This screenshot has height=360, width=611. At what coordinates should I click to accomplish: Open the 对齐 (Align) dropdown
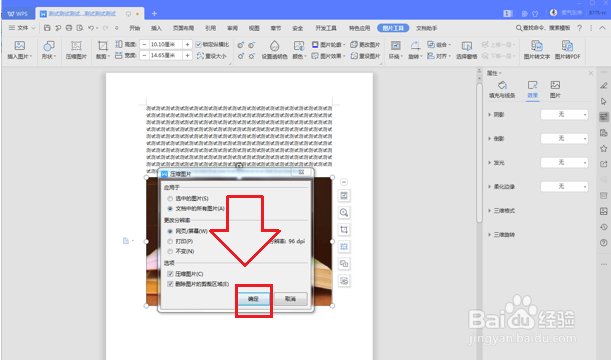click(x=439, y=56)
